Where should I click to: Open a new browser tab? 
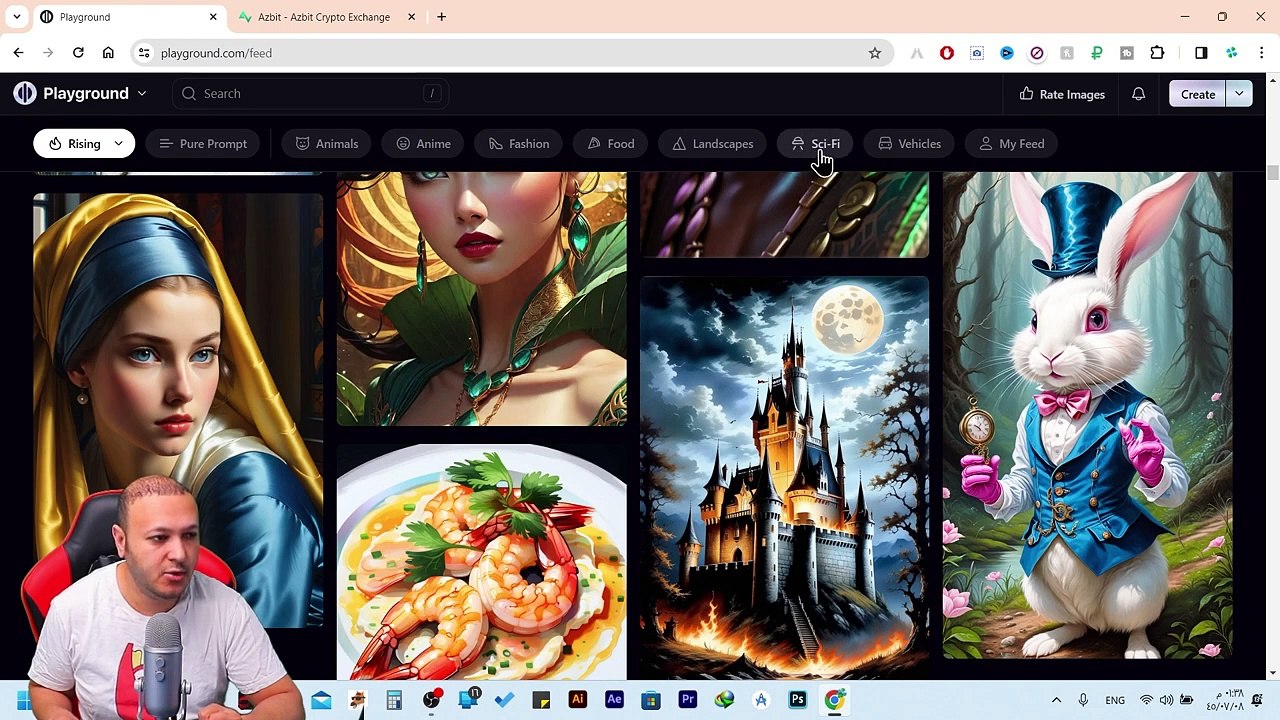[x=441, y=17]
